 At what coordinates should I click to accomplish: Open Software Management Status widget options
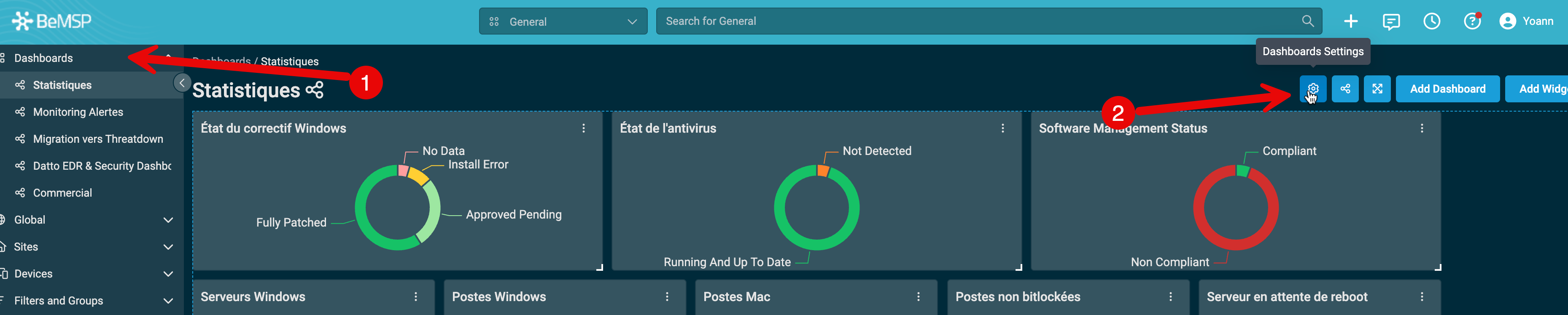pos(1421,128)
